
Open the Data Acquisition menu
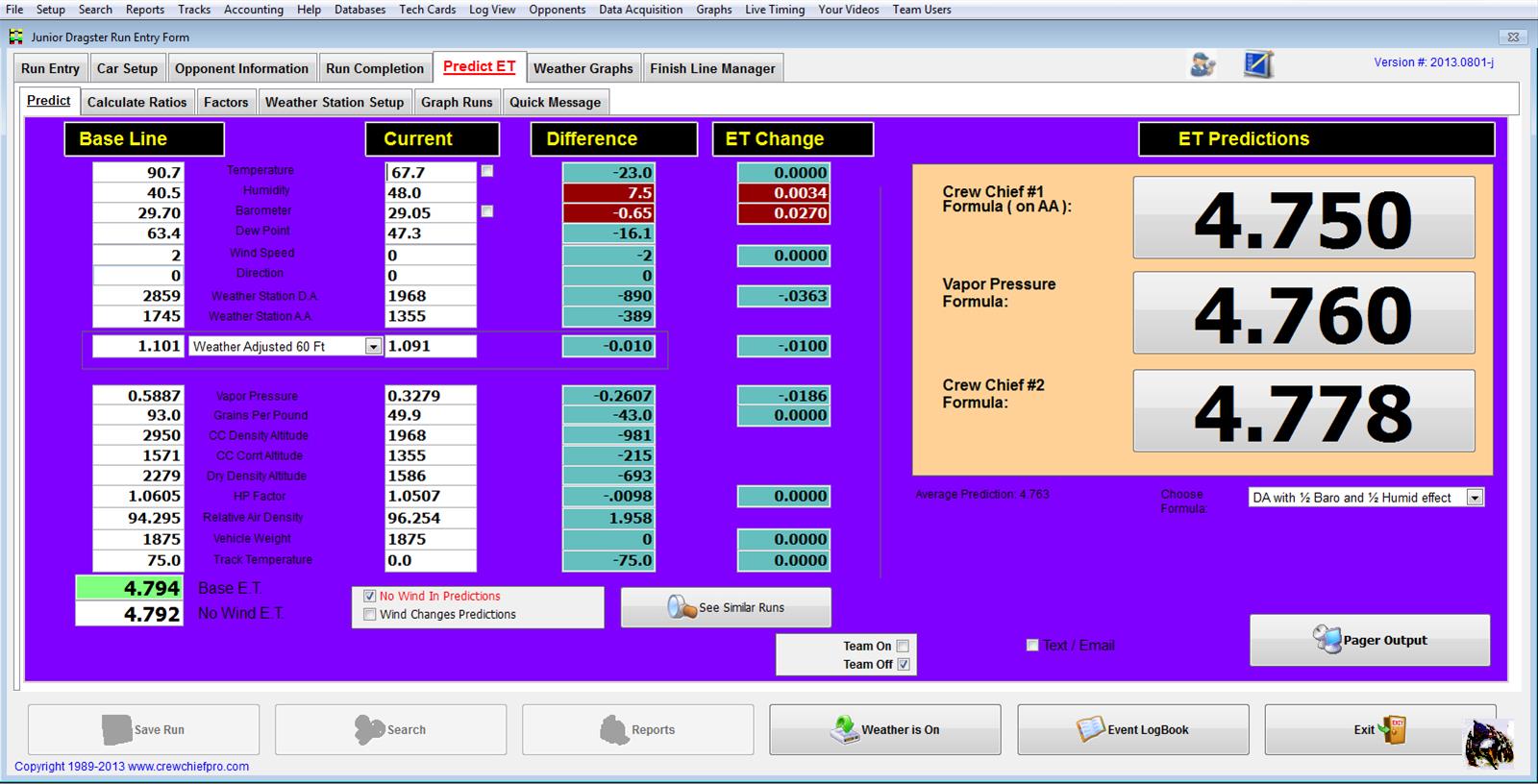640,10
